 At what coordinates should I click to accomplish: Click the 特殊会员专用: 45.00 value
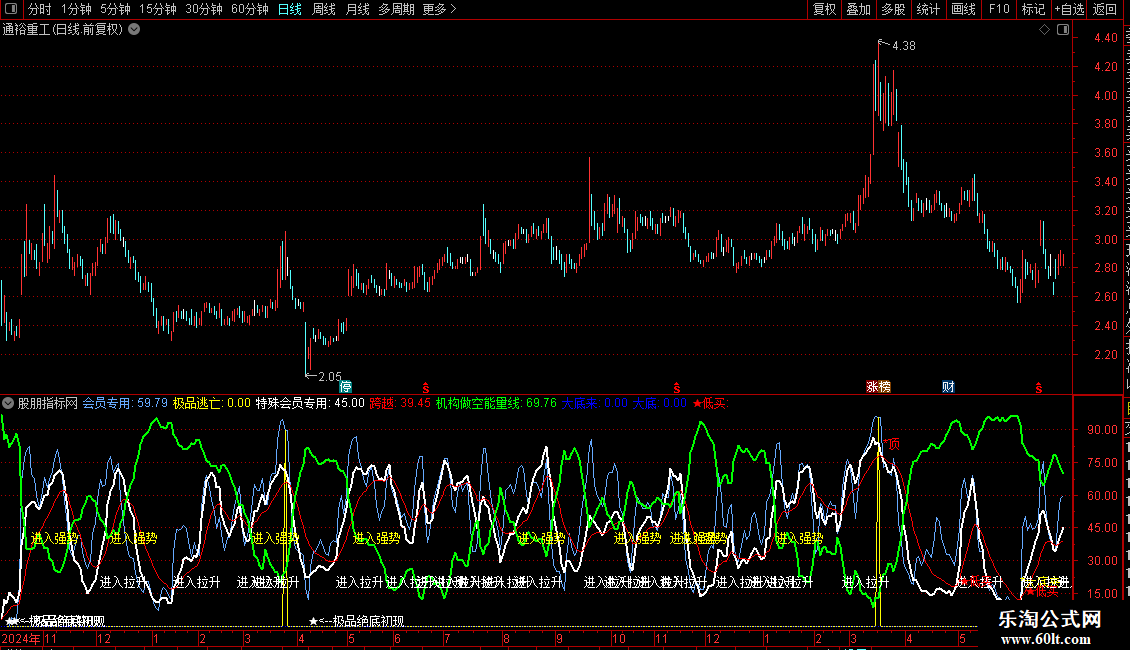(x=311, y=404)
